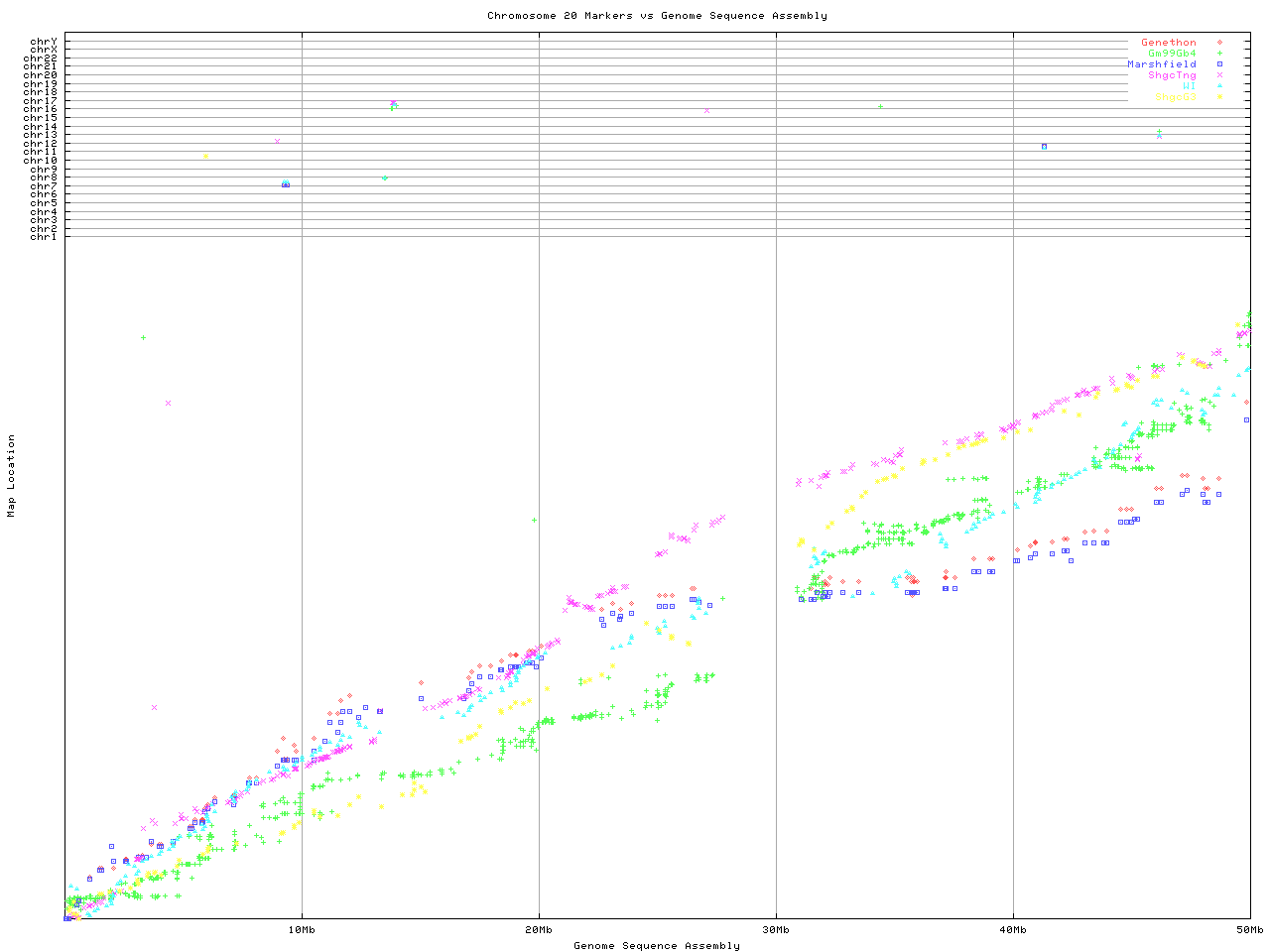Click the Genome Sequence Assembly x-axis label
This screenshot has width=1270, height=952.
coord(657,946)
